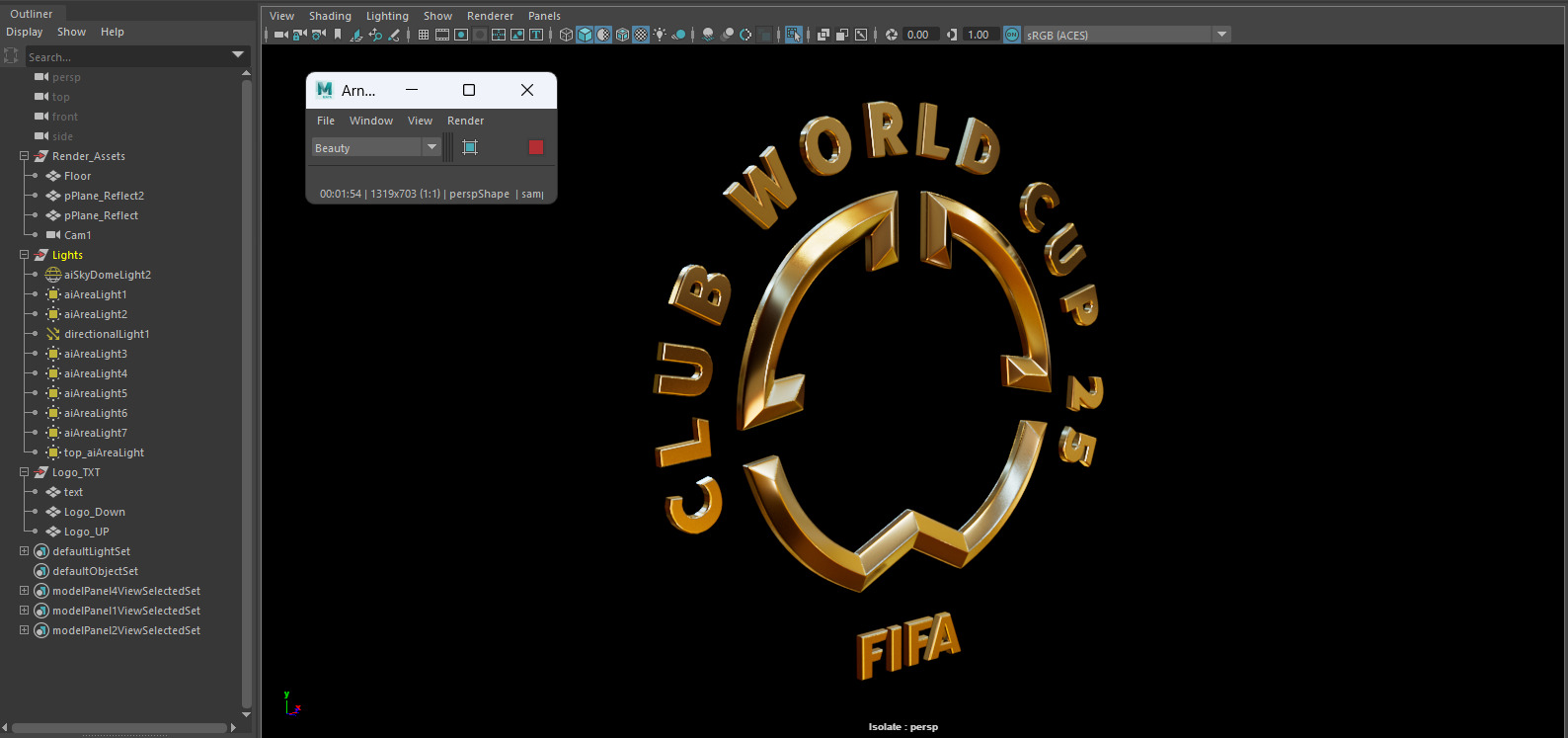This screenshot has height=738, width=1568.
Task: Toggle the Safe Action icon
Action: [517, 35]
